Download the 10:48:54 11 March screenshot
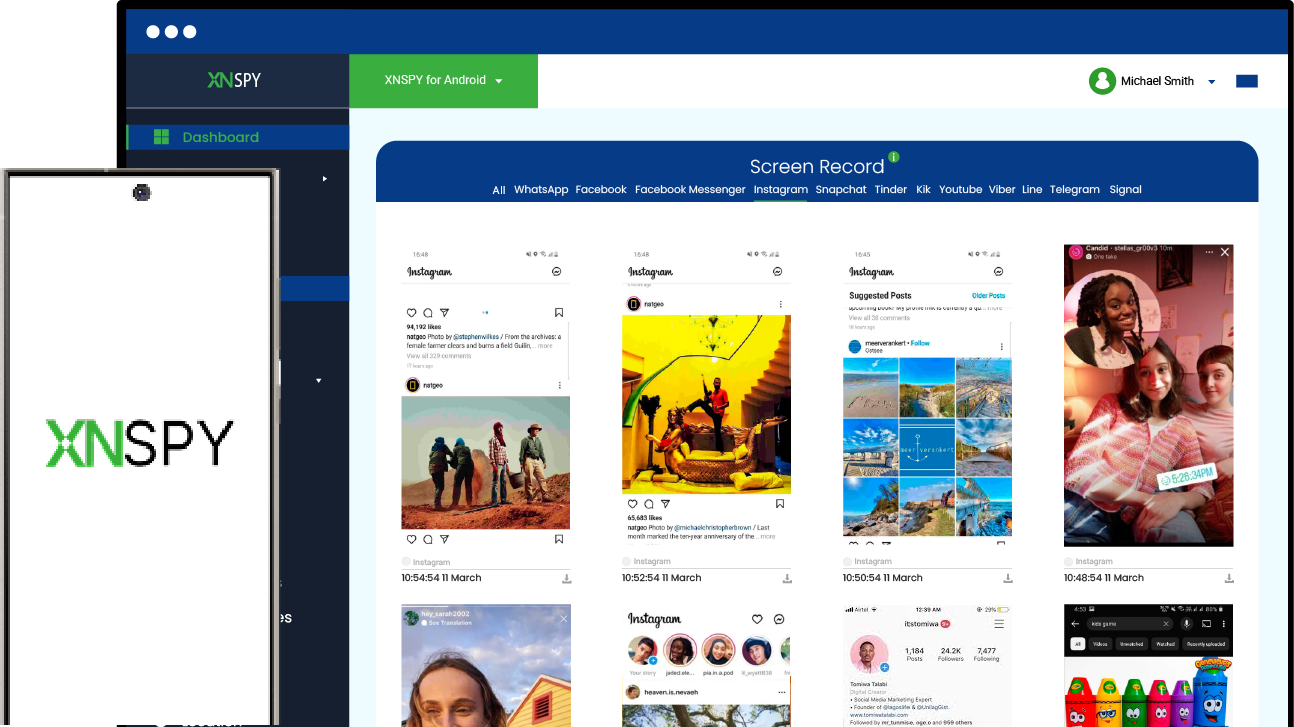The image size is (1294, 727). (x=1228, y=578)
